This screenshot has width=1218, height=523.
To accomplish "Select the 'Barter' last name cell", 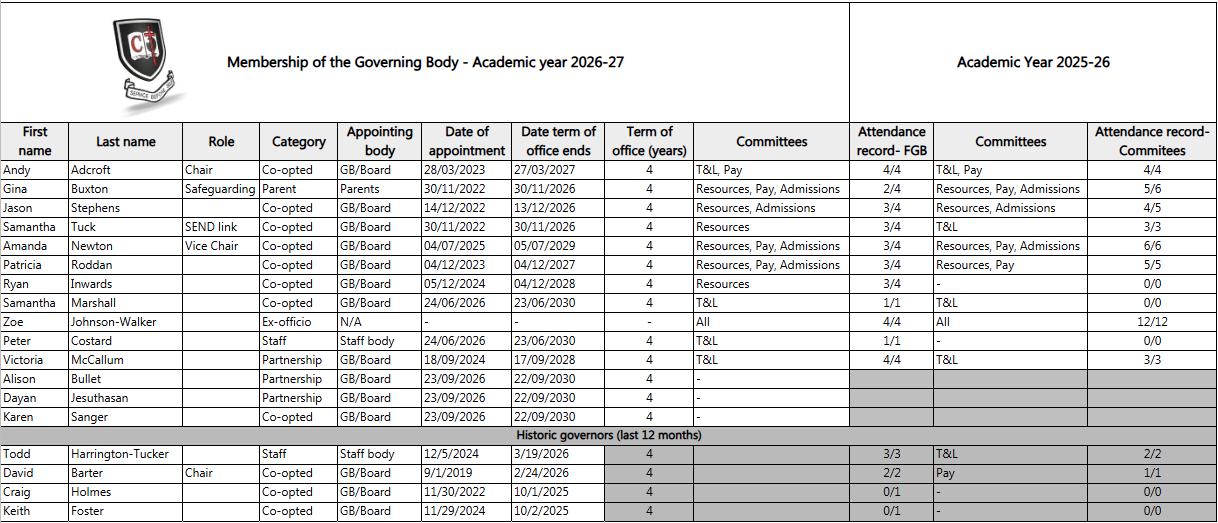I will pyautogui.click(x=126, y=473).
